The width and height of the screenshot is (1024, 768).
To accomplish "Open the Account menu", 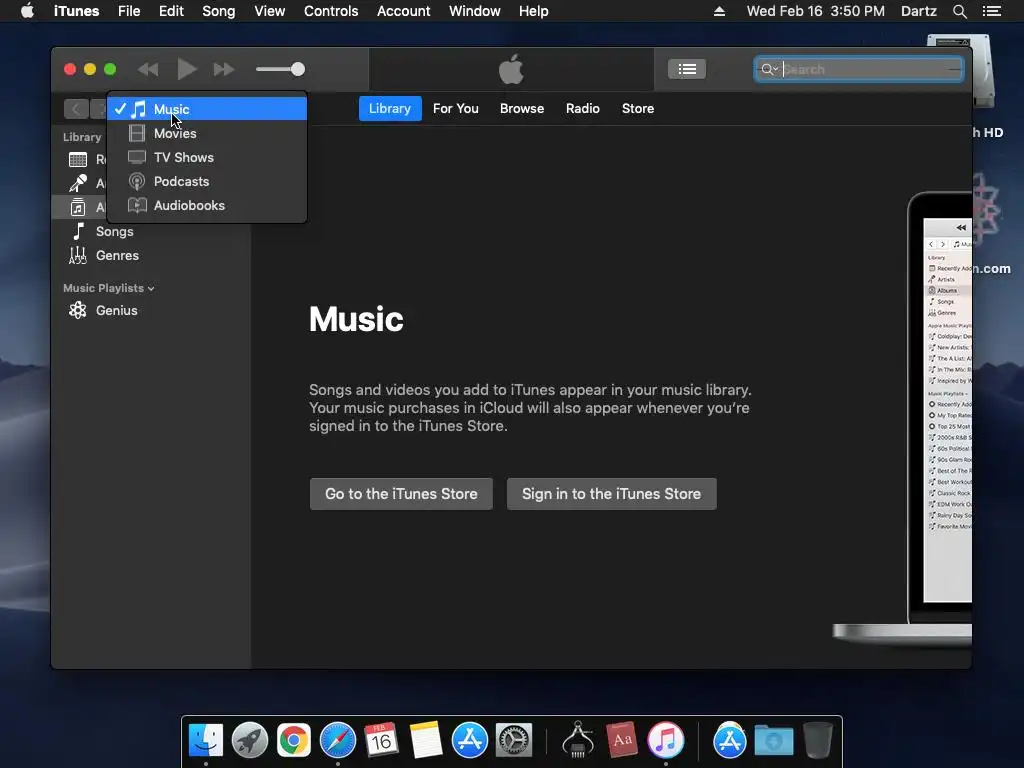I will [x=404, y=11].
